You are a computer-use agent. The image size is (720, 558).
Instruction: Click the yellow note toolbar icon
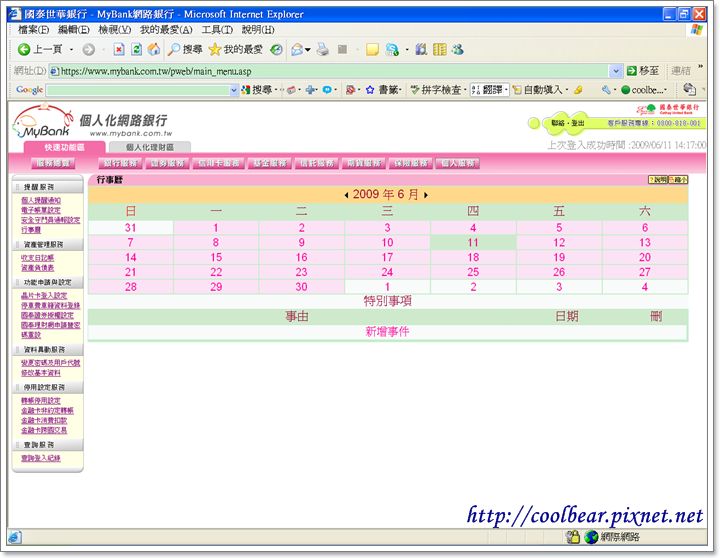[x=372, y=50]
